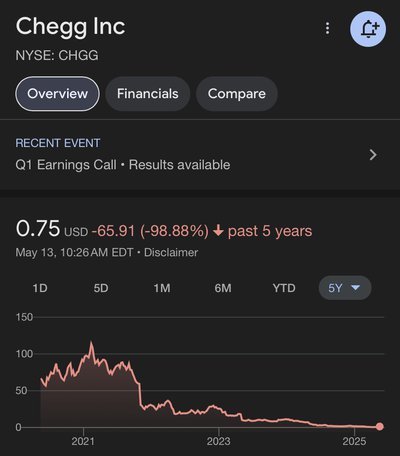Select the Overview tab
The width and height of the screenshot is (400, 456).
pos(57,94)
